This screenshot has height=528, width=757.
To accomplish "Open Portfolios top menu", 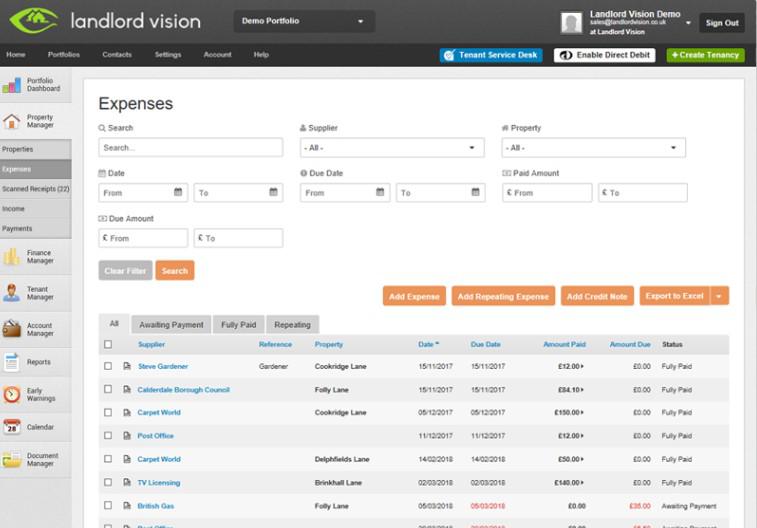I will pos(64,55).
